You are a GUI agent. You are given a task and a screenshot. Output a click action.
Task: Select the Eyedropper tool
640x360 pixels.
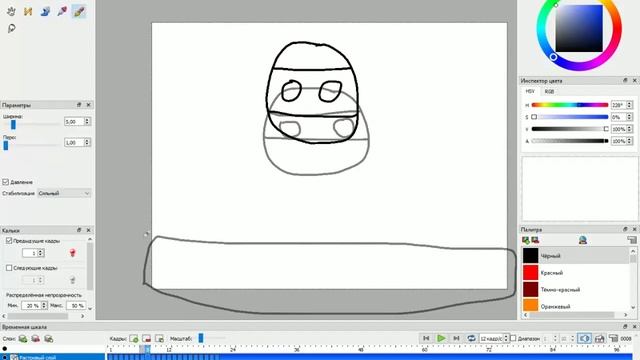point(62,11)
